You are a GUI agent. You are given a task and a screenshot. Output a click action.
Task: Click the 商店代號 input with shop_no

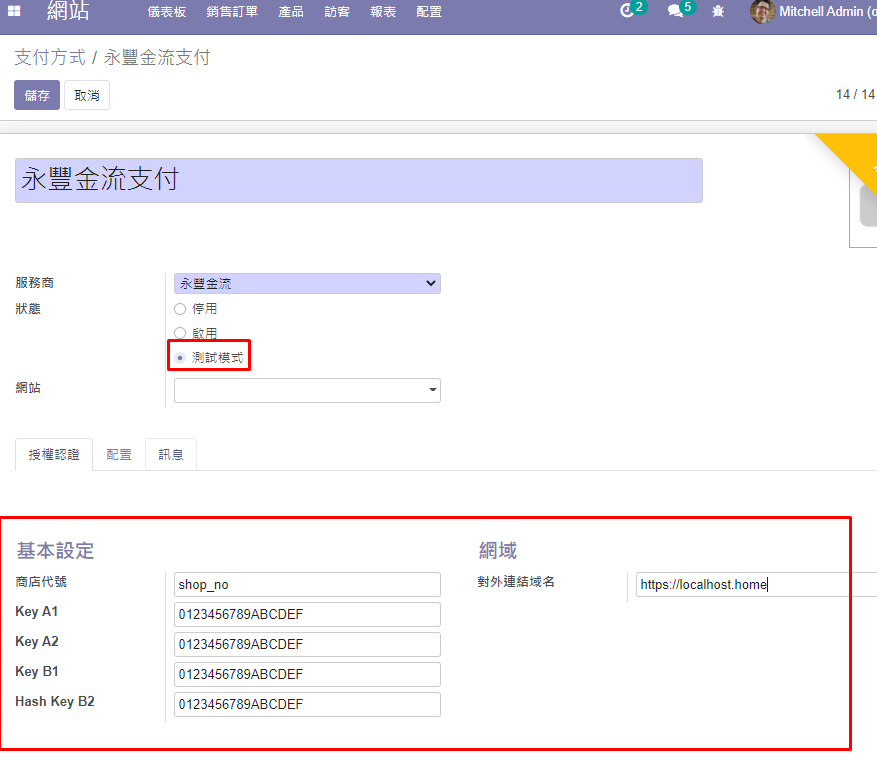point(307,584)
